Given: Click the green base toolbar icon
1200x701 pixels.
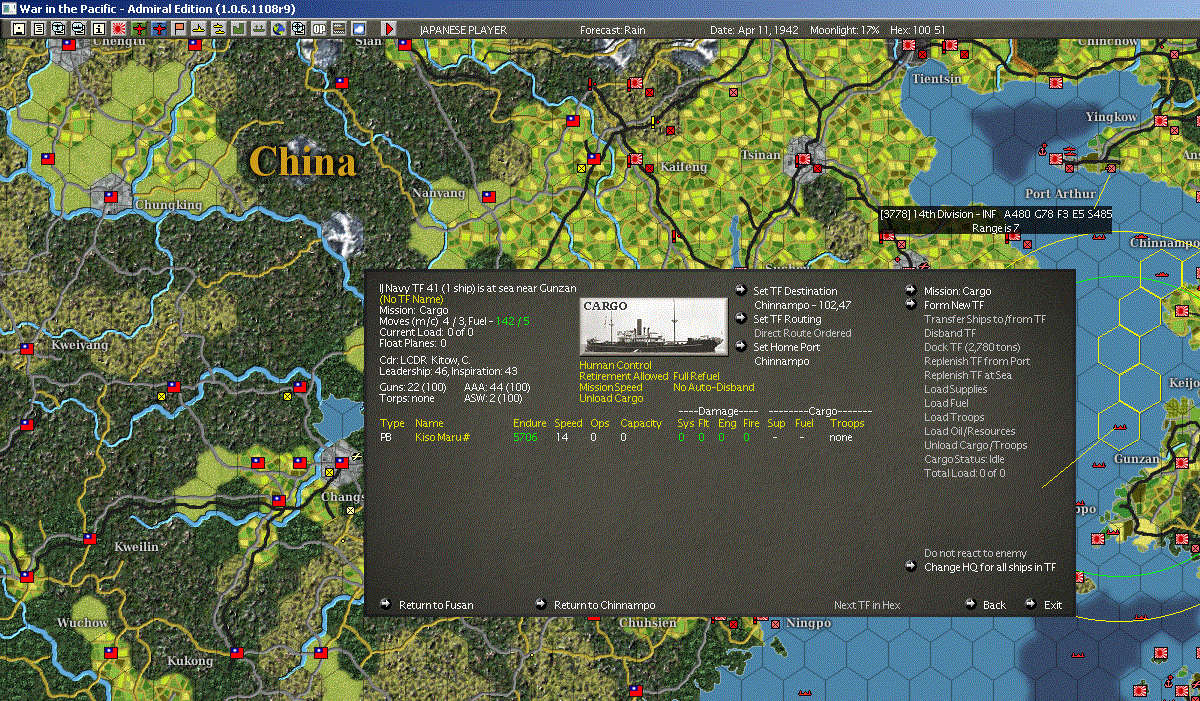Looking at the screenshot, I should coord(240,29).
